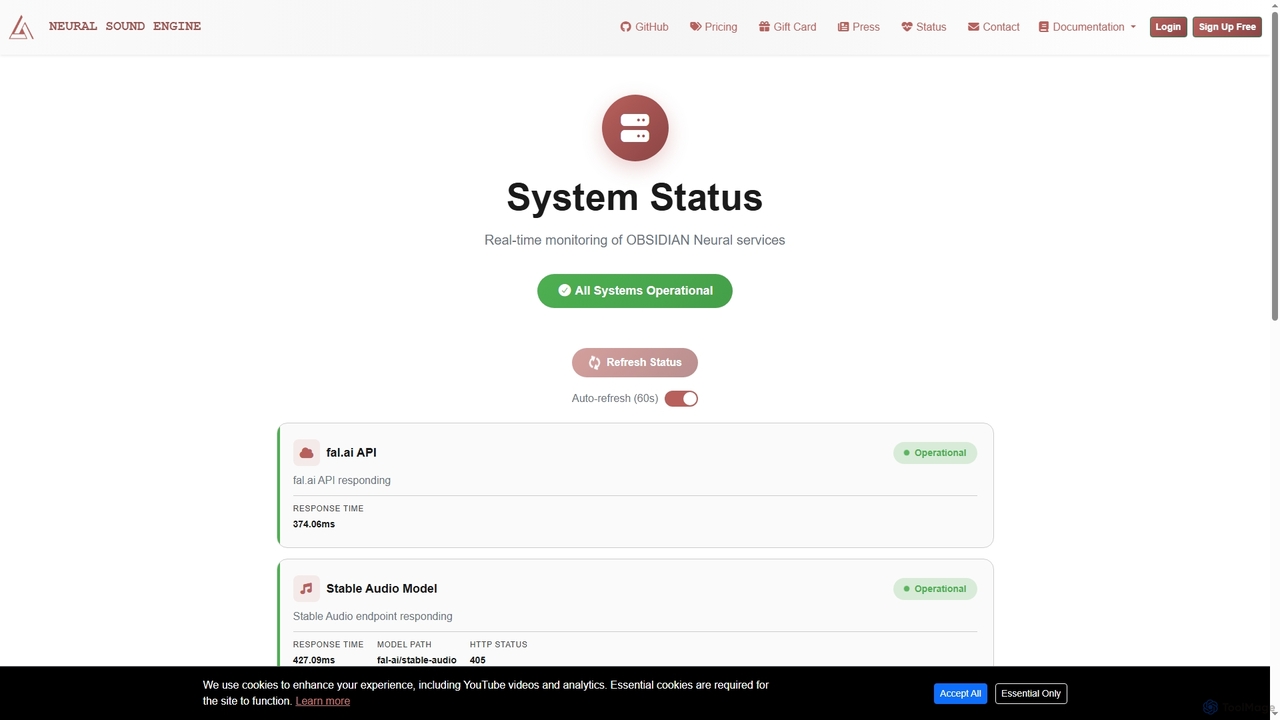The height and width of the screenshot is (720, 1280).
Task: Expand the Documentation dropdown menu
Action: [x=1087, y=27]
